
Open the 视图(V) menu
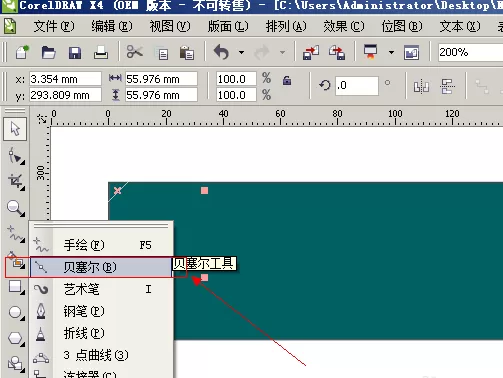click(x=170, y=26)
